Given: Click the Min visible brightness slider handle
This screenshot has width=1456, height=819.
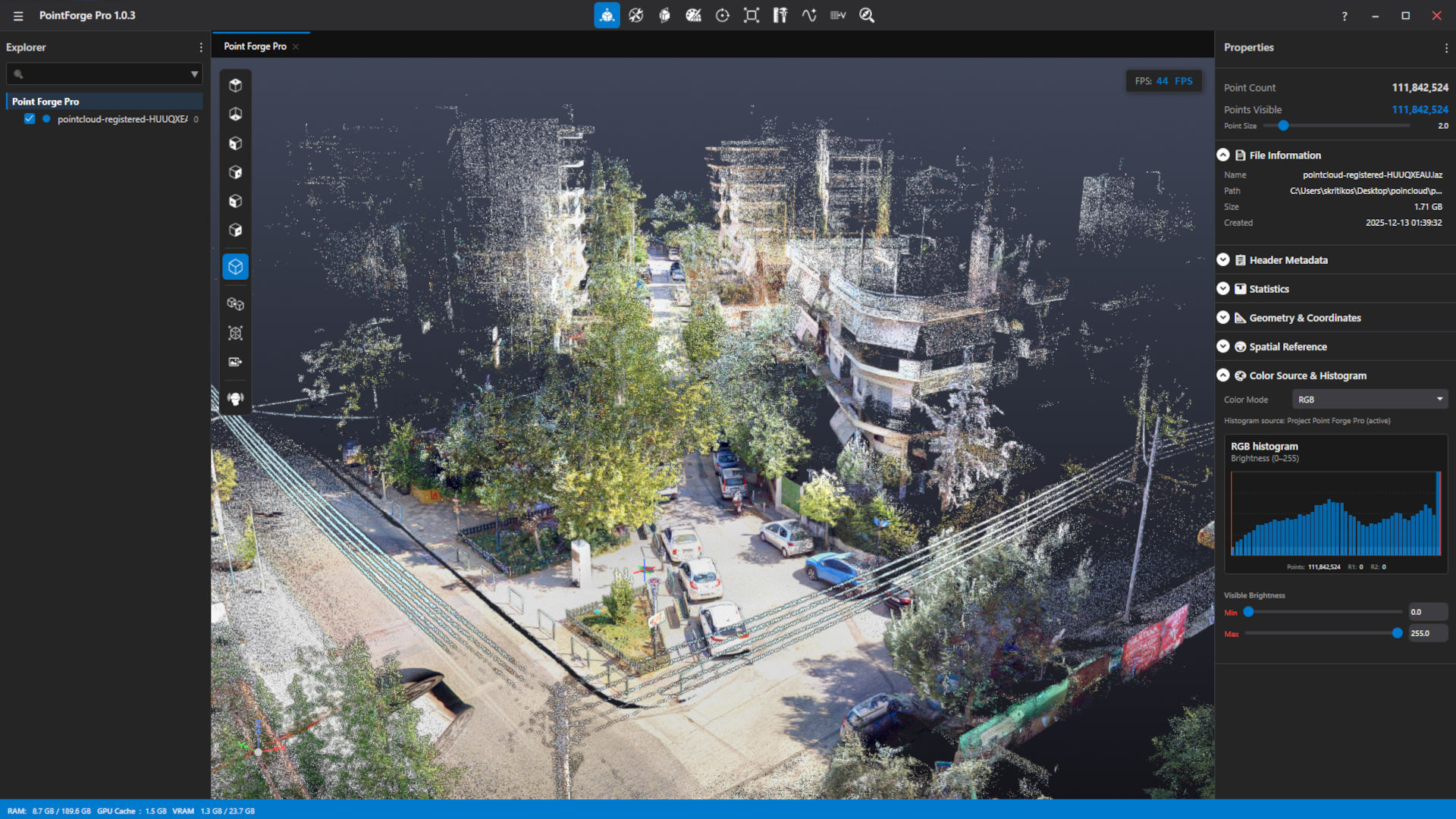Looking at the screenshot, I should [x=1248, y=612].
